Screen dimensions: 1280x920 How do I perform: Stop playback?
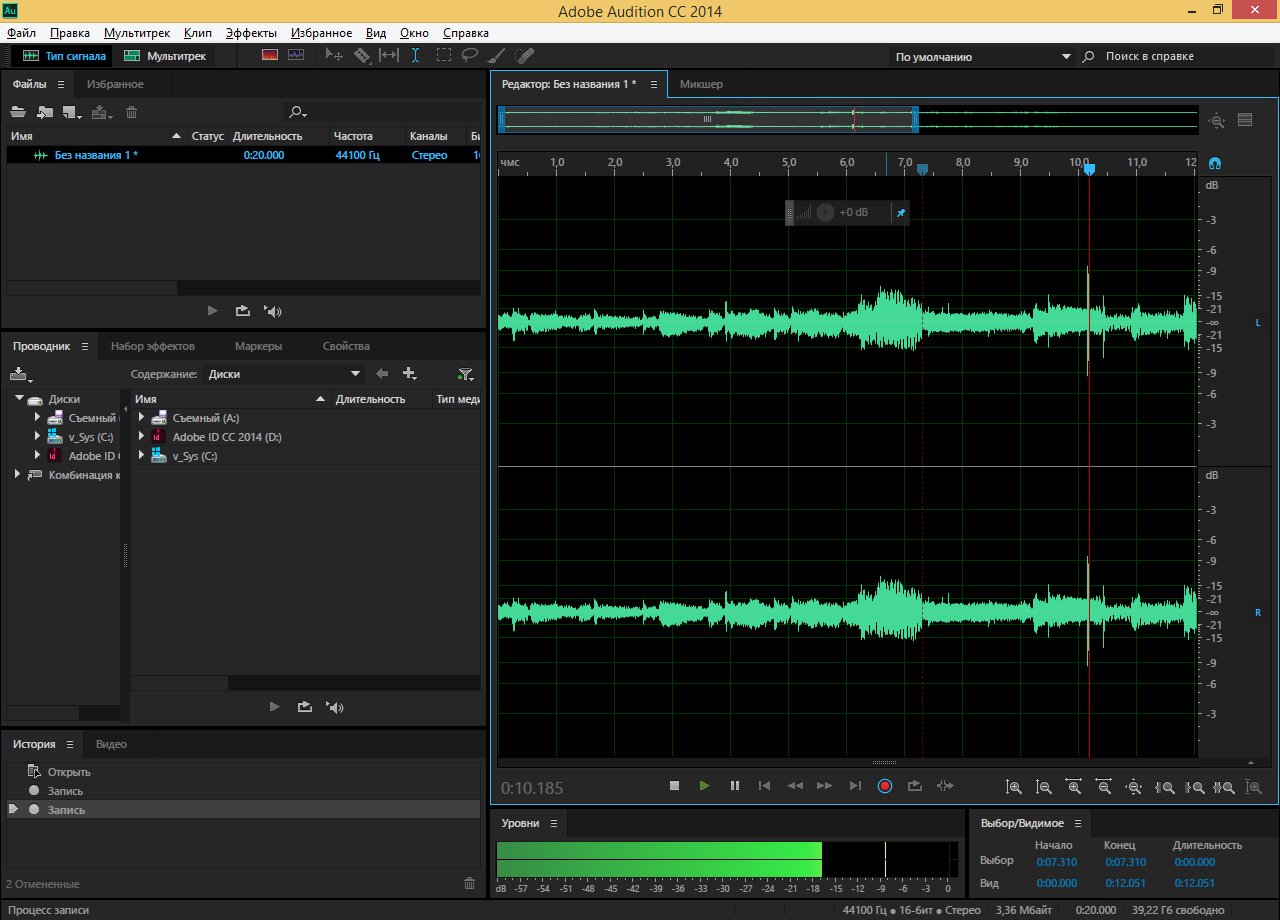click(x=675, y=786)
